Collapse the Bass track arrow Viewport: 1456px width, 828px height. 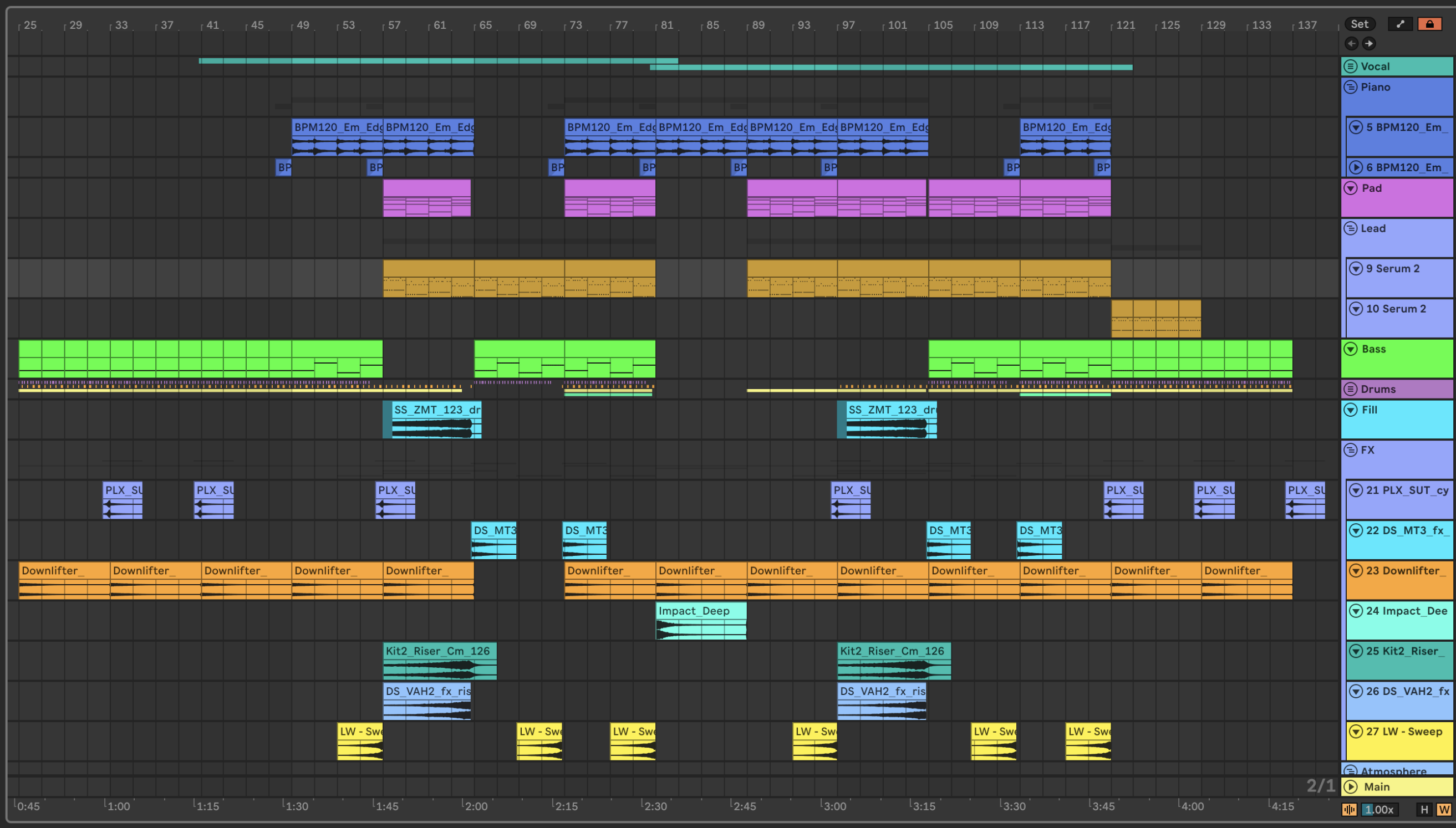coord(1350,349)
